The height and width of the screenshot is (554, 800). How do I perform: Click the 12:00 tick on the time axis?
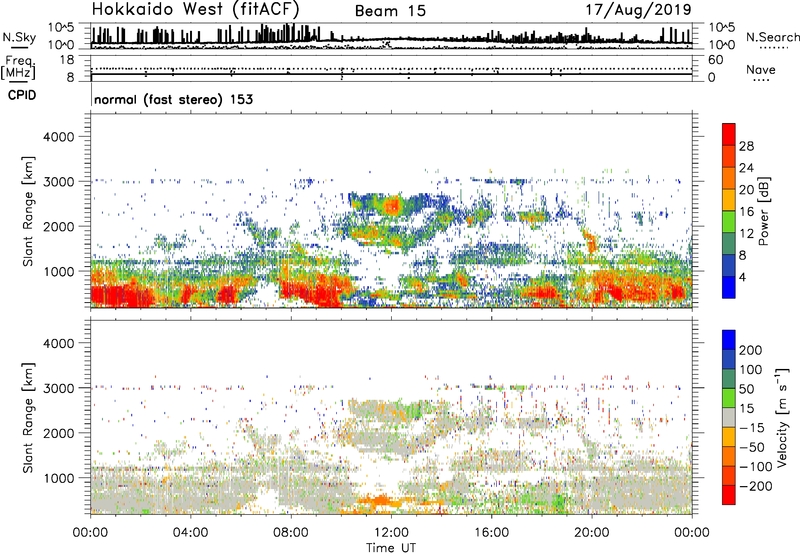(x=391, y=532)
